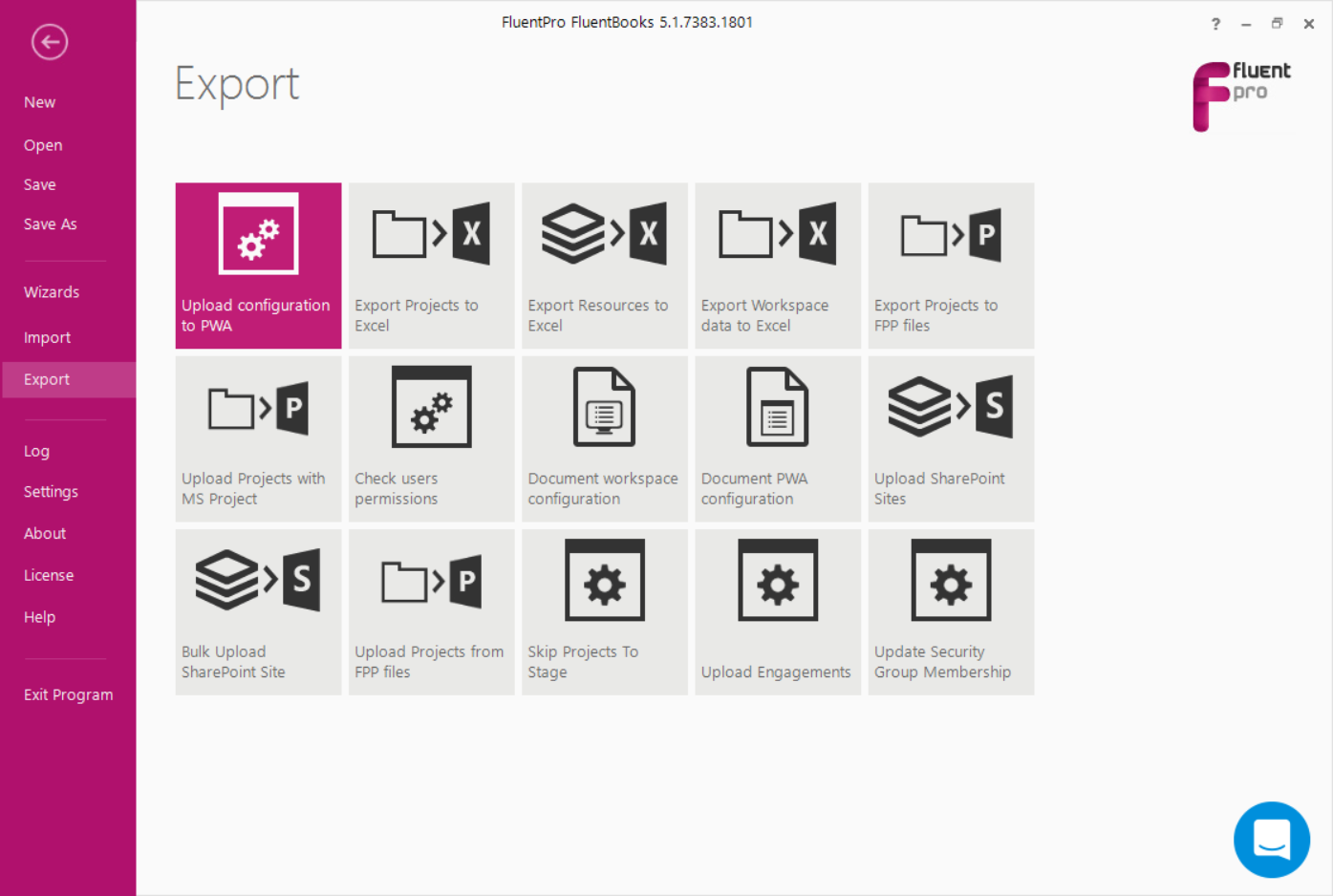
Task: Launch Export Workspace data to Excel
Action: 778,266
